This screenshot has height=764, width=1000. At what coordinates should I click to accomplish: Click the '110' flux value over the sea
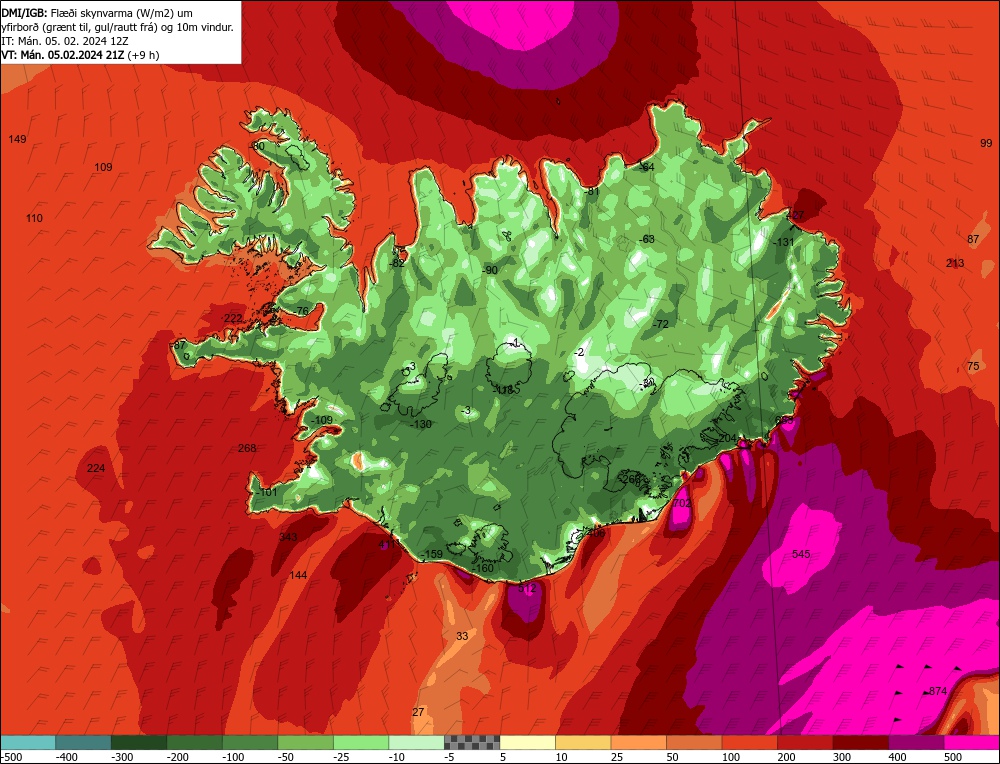point(34,218)
